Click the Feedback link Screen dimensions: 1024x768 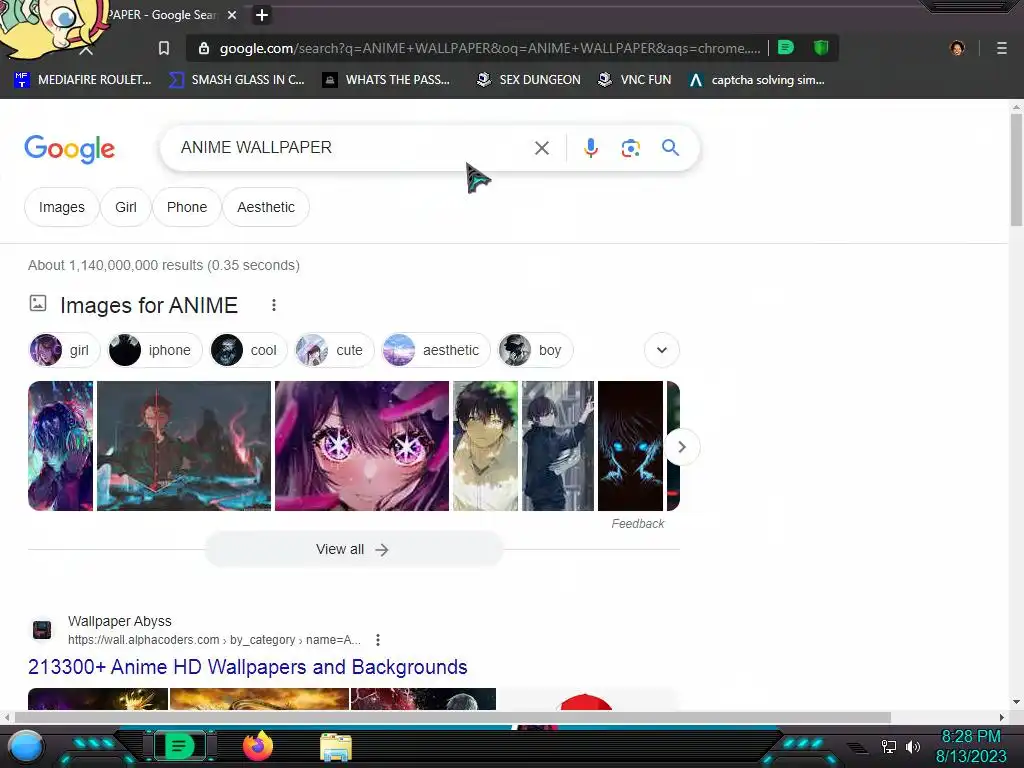tap(637, 524)
